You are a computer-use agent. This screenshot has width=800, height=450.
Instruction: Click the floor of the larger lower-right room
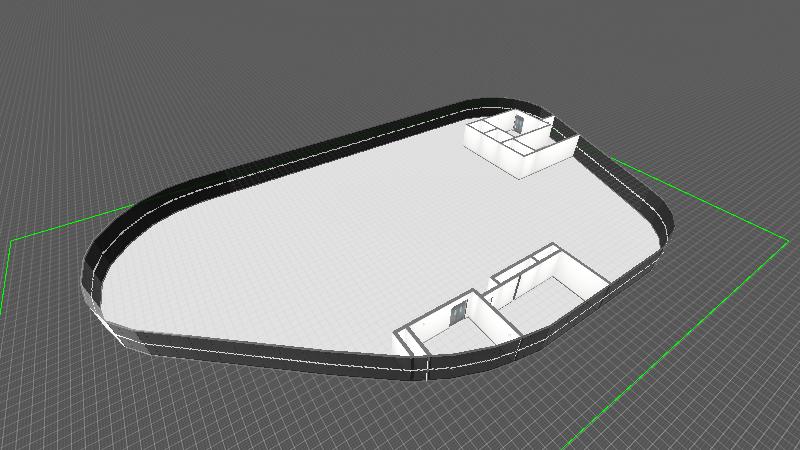pos(548,307)
